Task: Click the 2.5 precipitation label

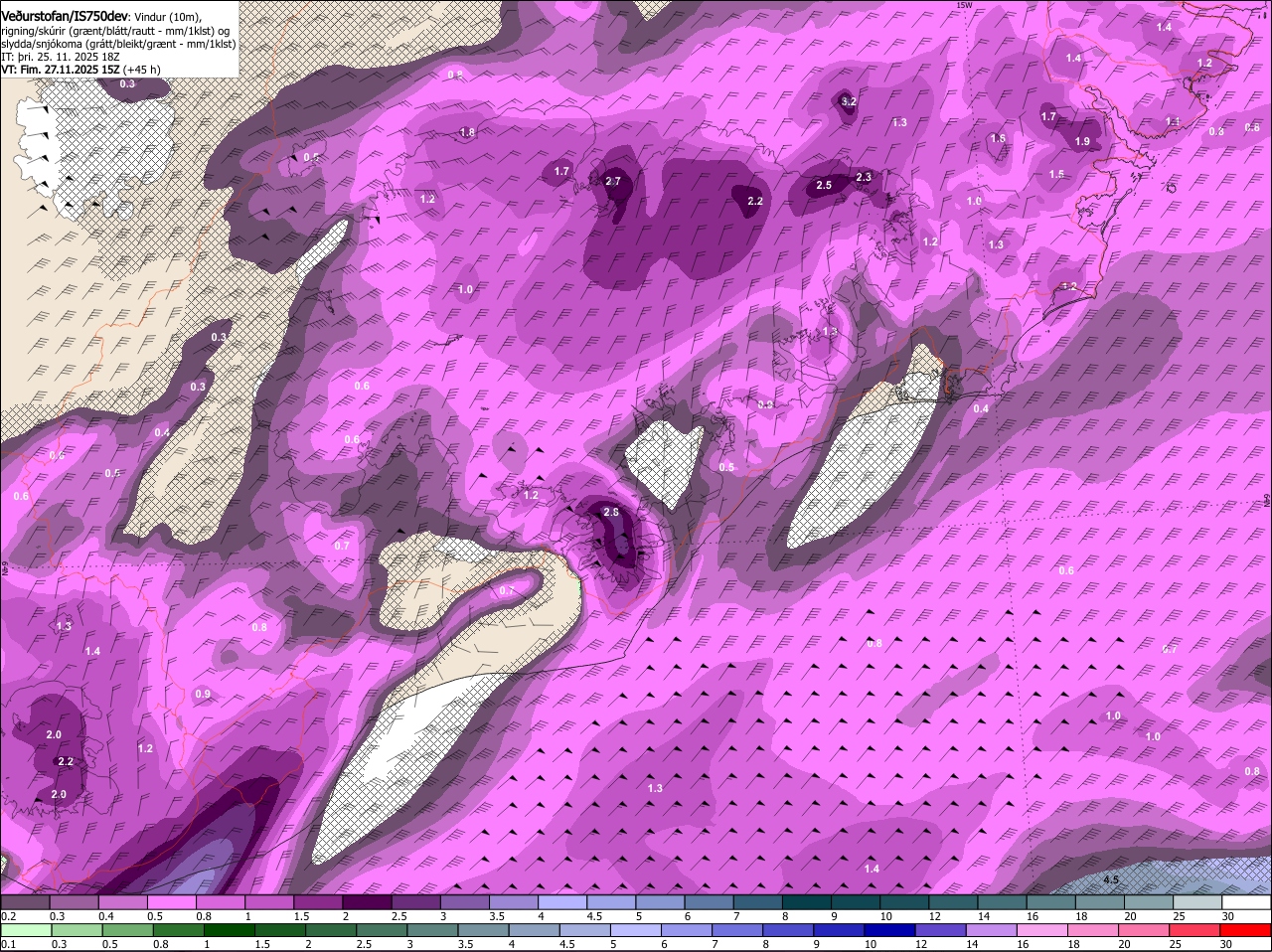Action: click(x=824, y=185)
